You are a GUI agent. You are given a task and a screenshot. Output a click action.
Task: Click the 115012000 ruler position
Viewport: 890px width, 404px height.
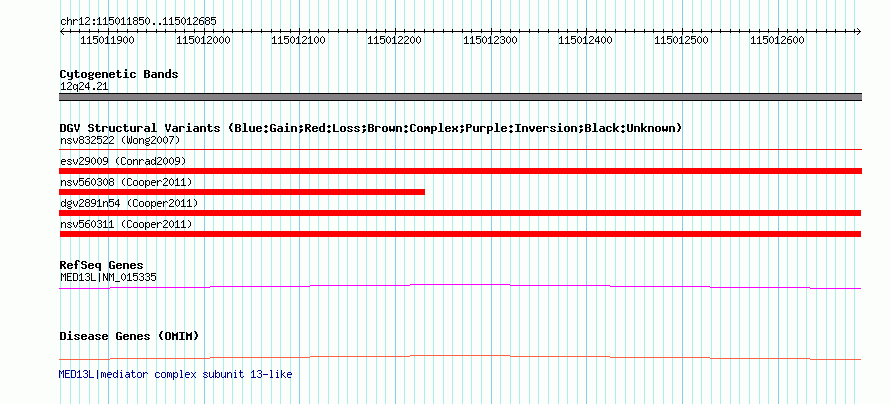(203, 40)
